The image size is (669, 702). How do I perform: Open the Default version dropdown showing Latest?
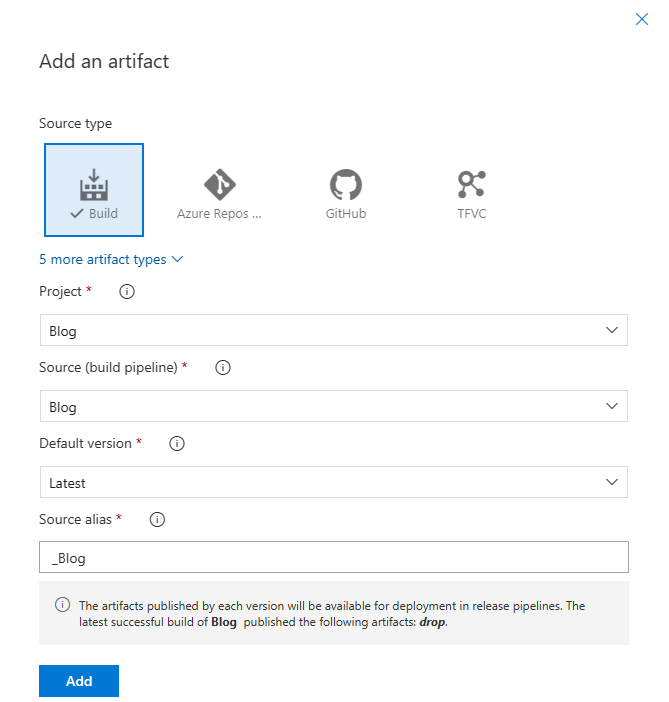(x=333, y=483)
